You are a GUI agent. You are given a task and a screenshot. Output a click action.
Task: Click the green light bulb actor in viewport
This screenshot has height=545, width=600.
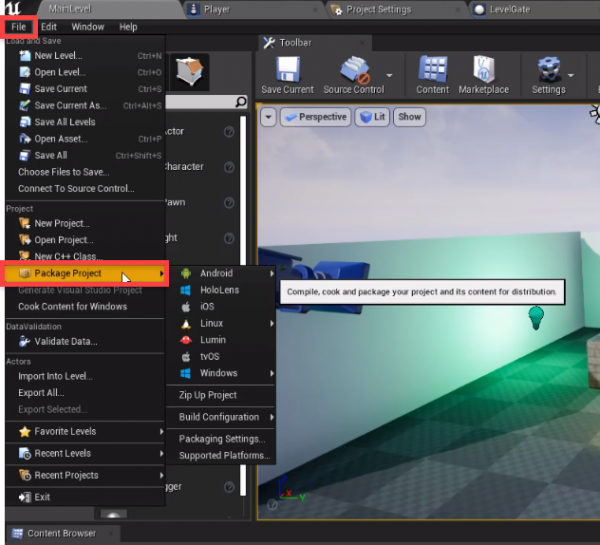pos(536,317)
